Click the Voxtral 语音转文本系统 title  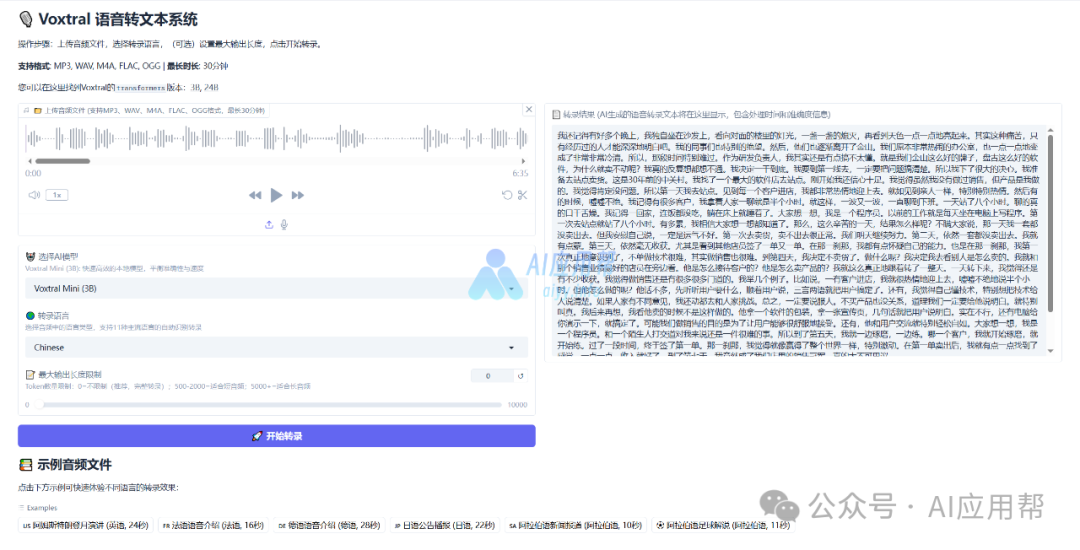pos(118,19)
